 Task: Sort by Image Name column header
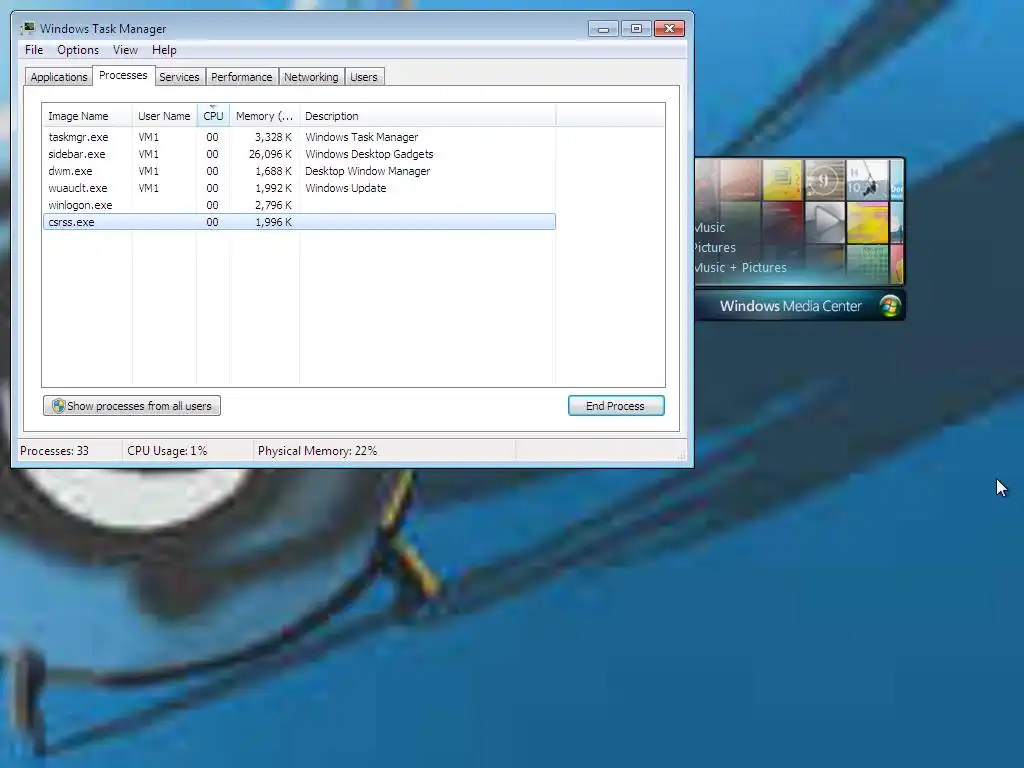[x=87, y=116]
